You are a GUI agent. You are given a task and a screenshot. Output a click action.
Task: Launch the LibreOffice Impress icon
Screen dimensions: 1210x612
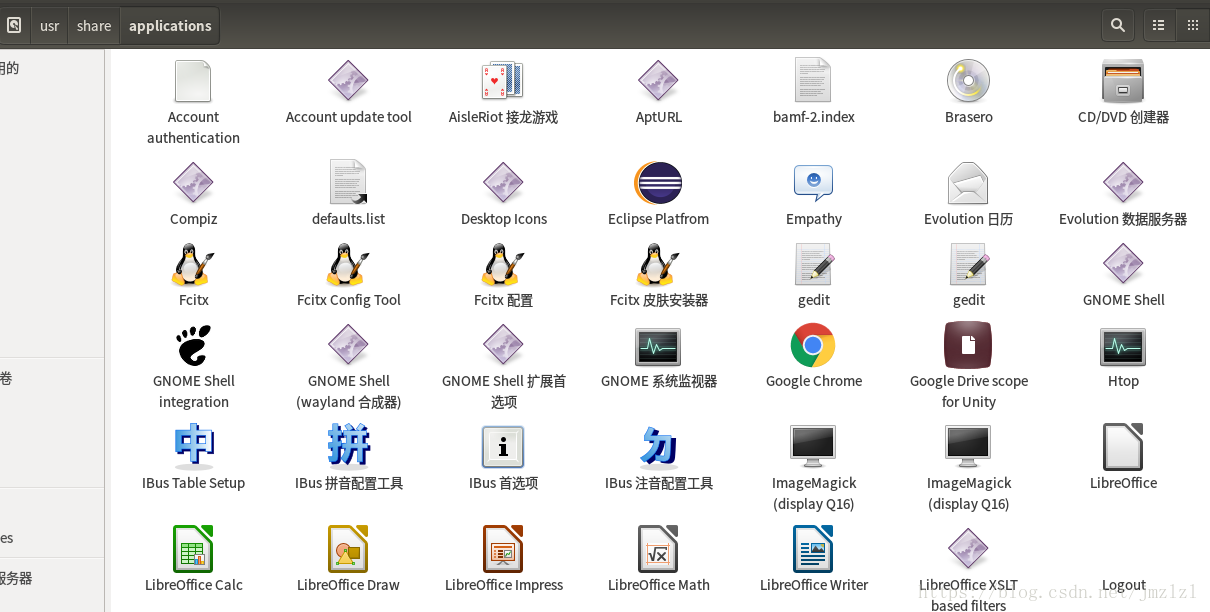point(503,549)
